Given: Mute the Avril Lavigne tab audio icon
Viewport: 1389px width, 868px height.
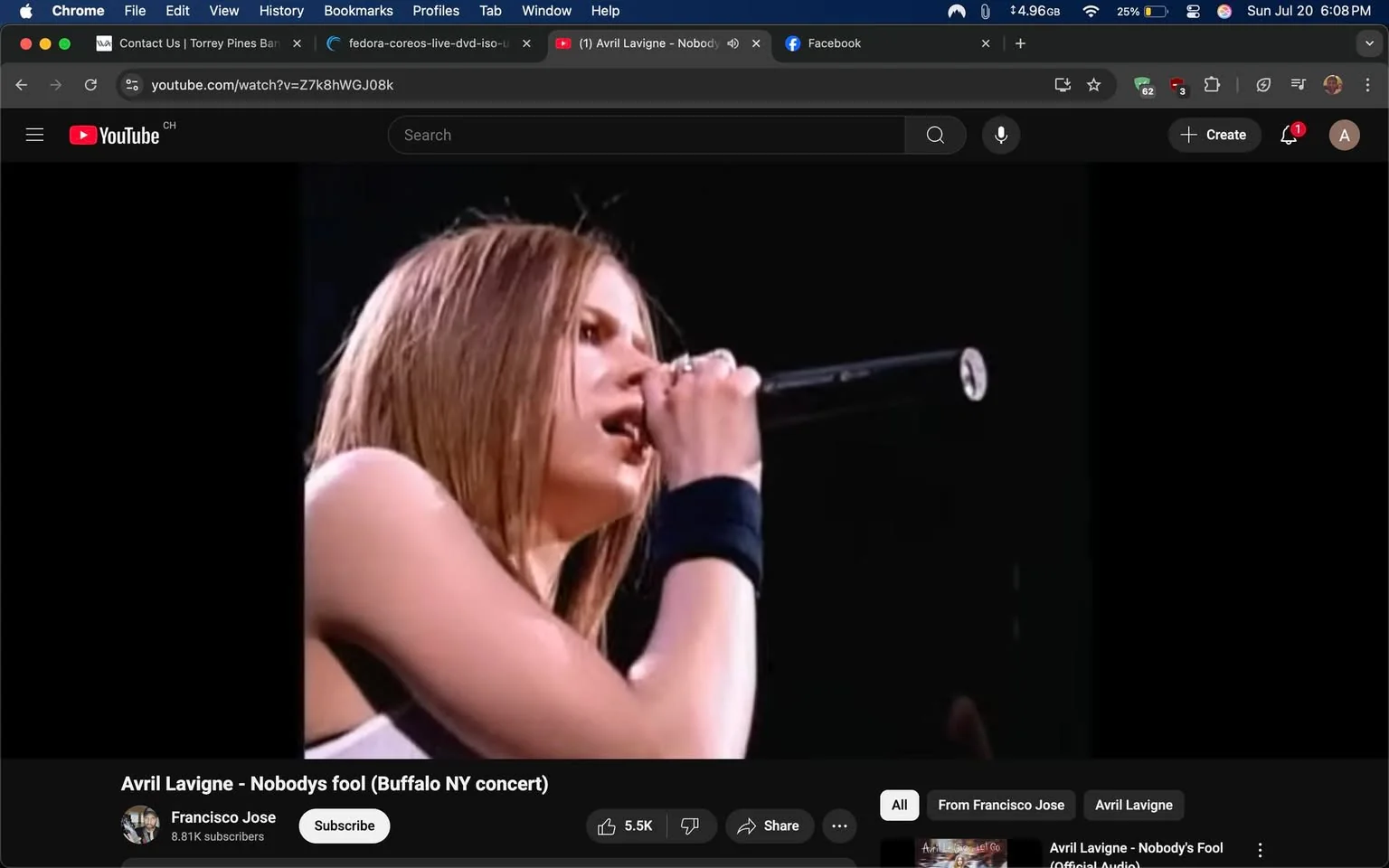Looking at the screenshot, I should pyautogui.click(x=732, y=43).
